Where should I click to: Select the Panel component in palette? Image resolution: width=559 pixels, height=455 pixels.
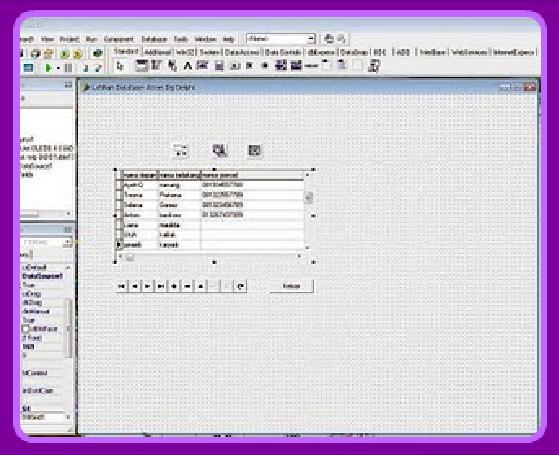point(357,66)
